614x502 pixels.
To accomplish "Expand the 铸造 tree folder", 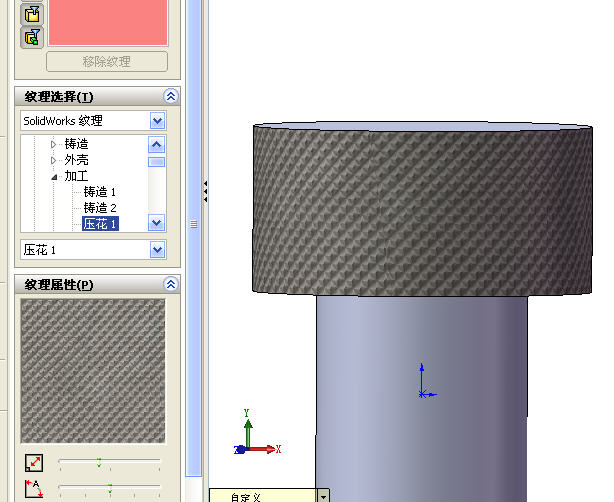I will coord(53,144).
